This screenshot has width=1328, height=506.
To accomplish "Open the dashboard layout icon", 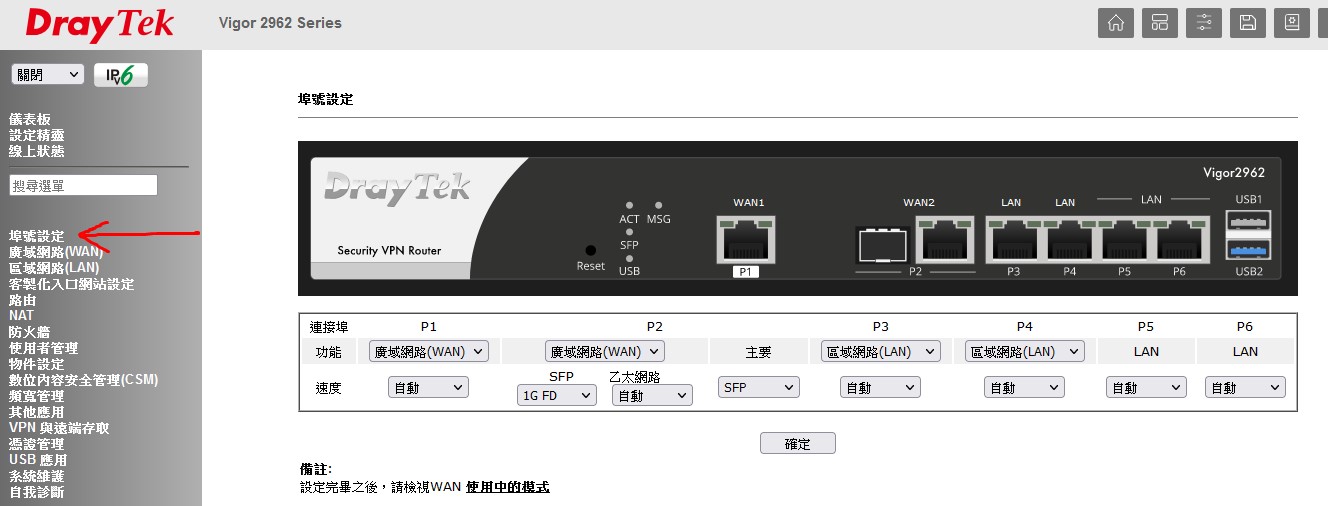I will [x=1159, y=23].
